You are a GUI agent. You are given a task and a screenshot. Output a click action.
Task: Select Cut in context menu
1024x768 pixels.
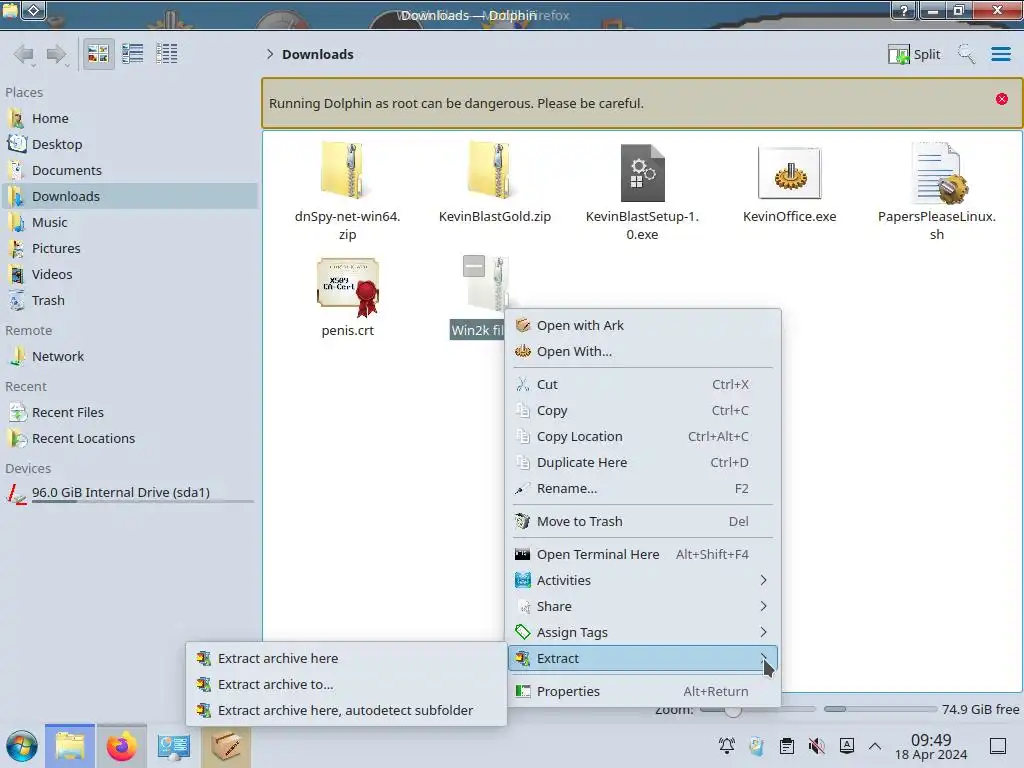click(644, 385)
